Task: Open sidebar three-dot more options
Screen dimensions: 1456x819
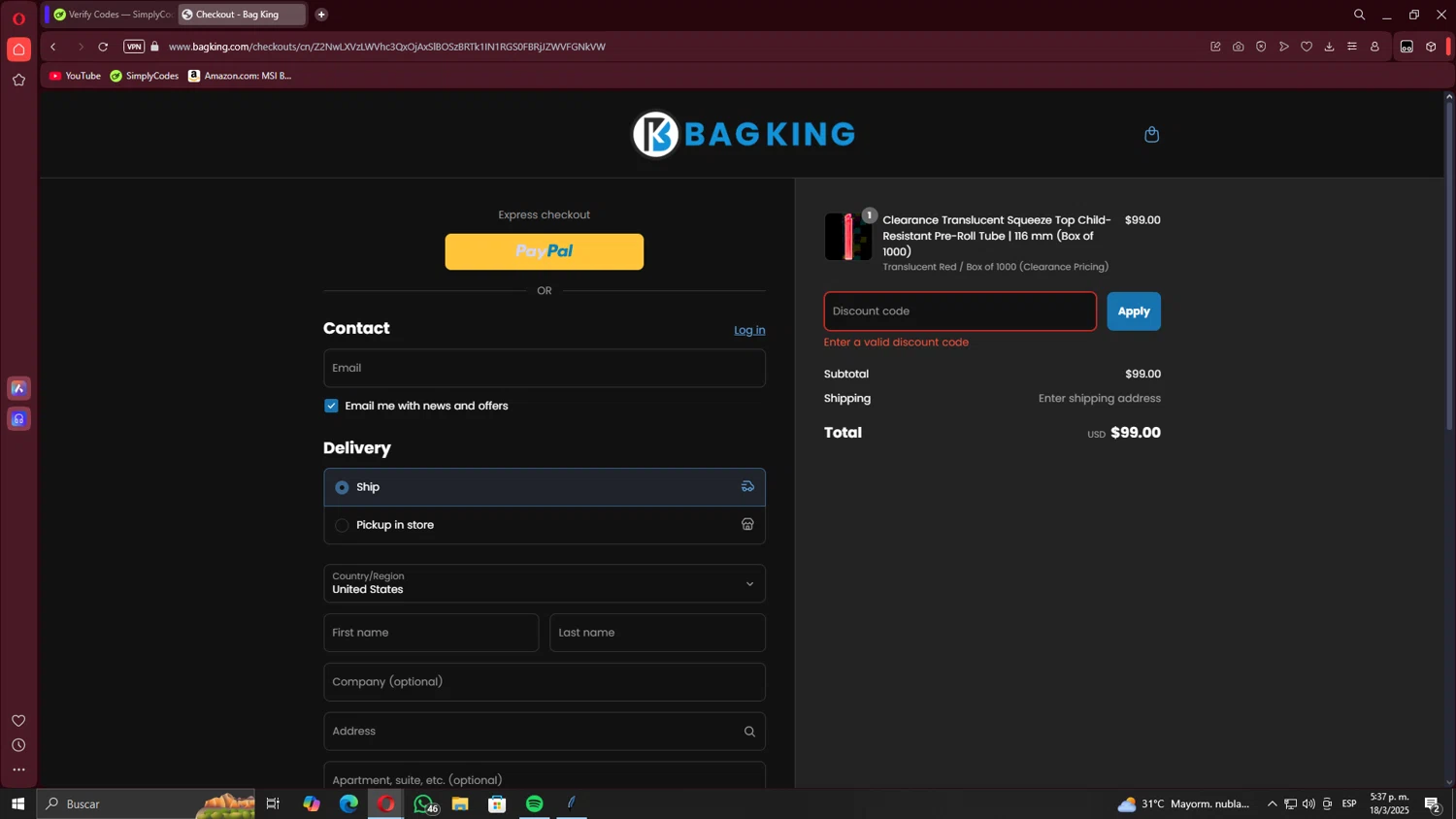Action: coord(18,770)
